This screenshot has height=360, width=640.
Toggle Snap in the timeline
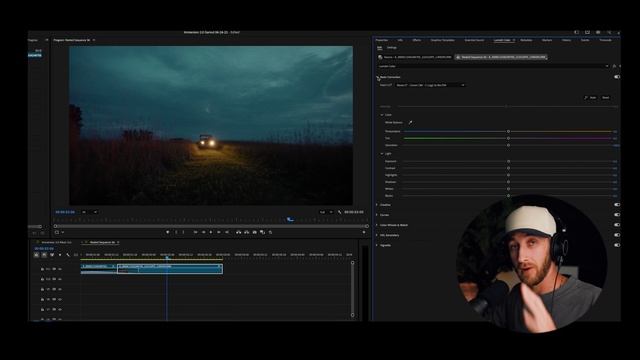tap(44, 255)
